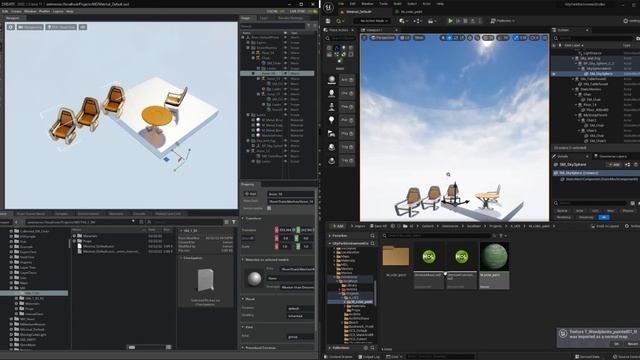Click Import in Unreal Content Browser

(x=358, y=226)
